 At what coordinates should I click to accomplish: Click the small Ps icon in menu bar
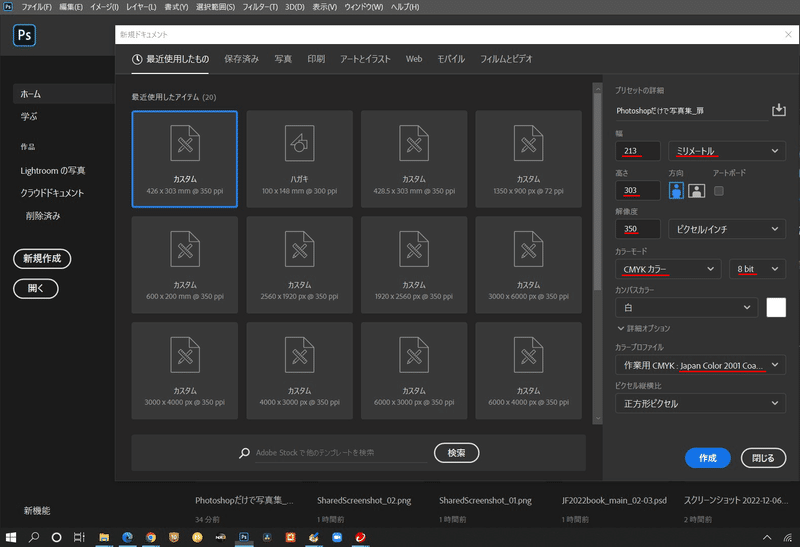click(x=8, y=7)
